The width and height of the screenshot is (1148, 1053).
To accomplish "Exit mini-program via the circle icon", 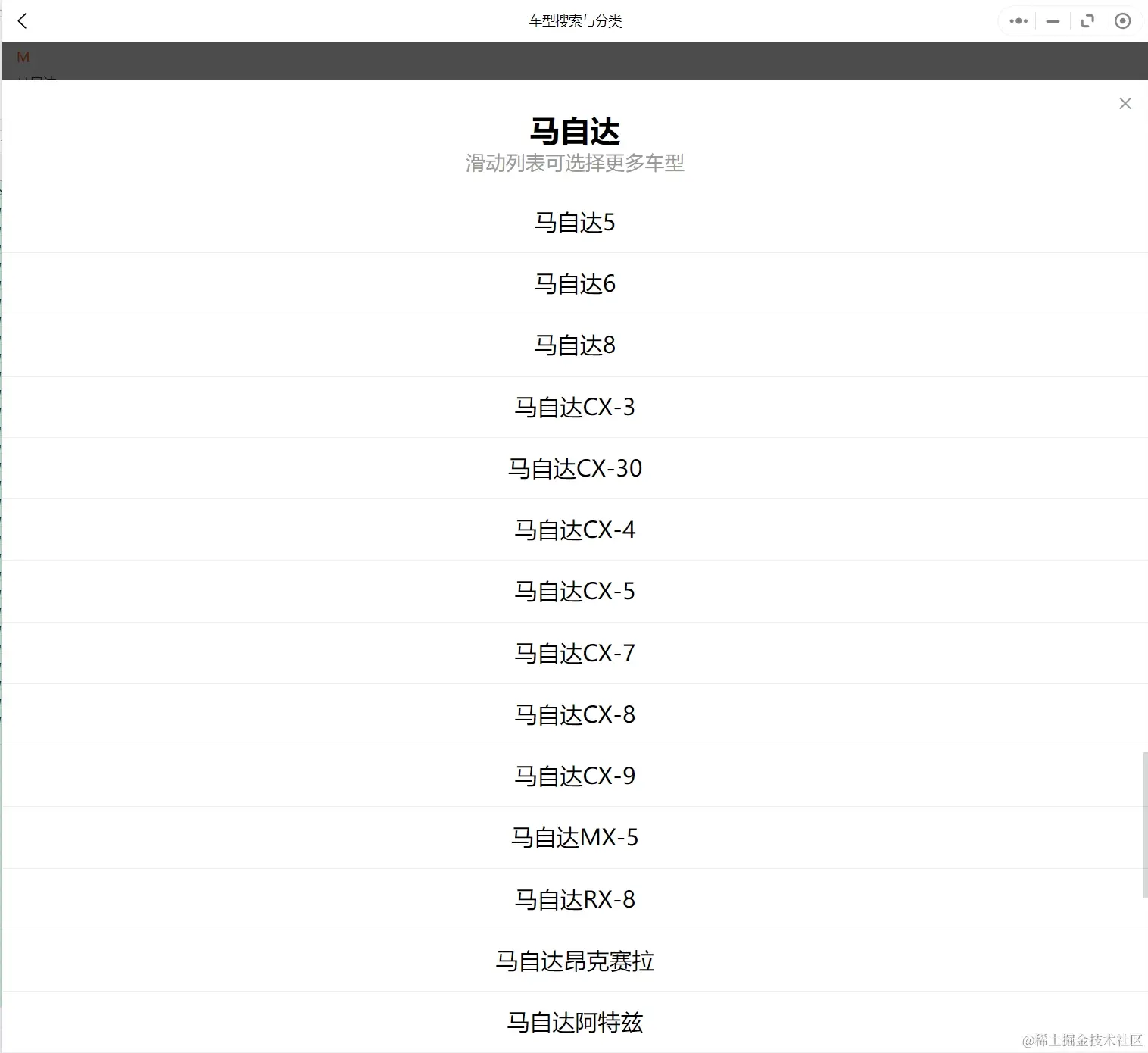I will (x=1123, y=20).
